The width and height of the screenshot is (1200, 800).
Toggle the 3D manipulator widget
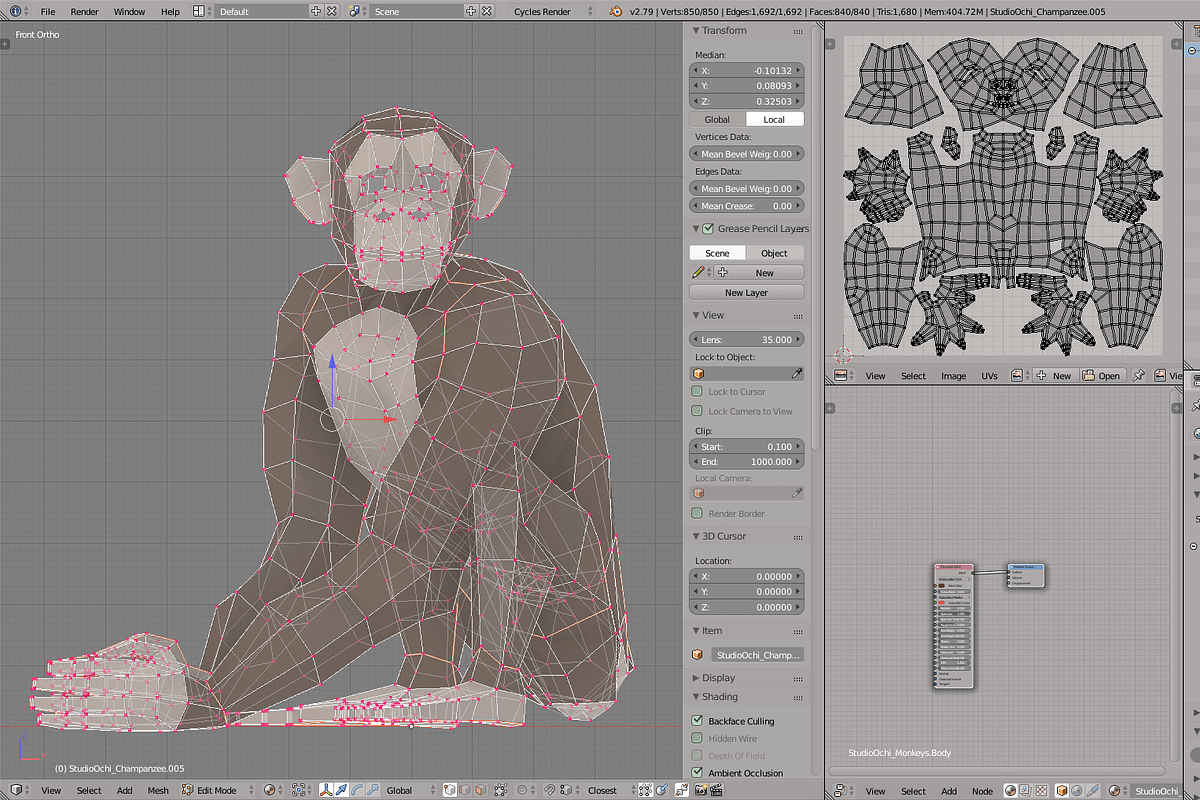[x=326, y=790]
